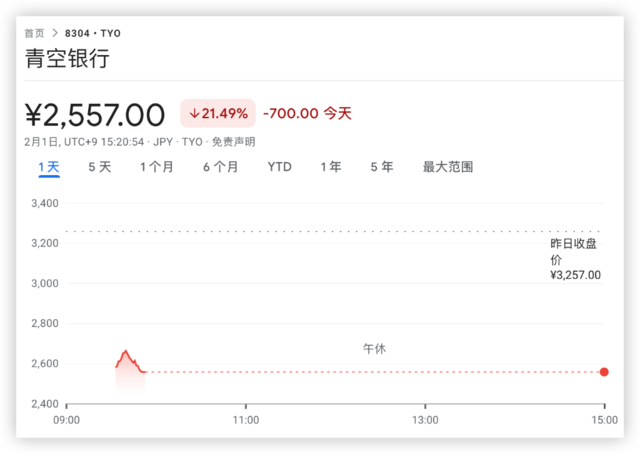The height and width of the screenshot is (454, 640).
Task: Click the breadcrumb chevron arrow after 首页
Action: (55, 33)
